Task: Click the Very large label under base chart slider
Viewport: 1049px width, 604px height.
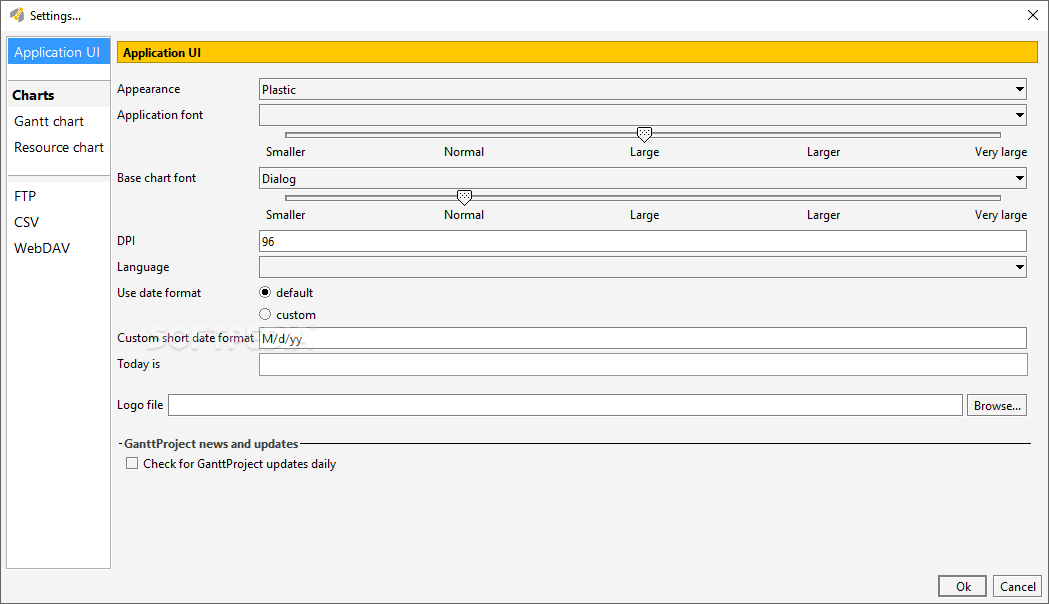Action: coord(1000,215)
